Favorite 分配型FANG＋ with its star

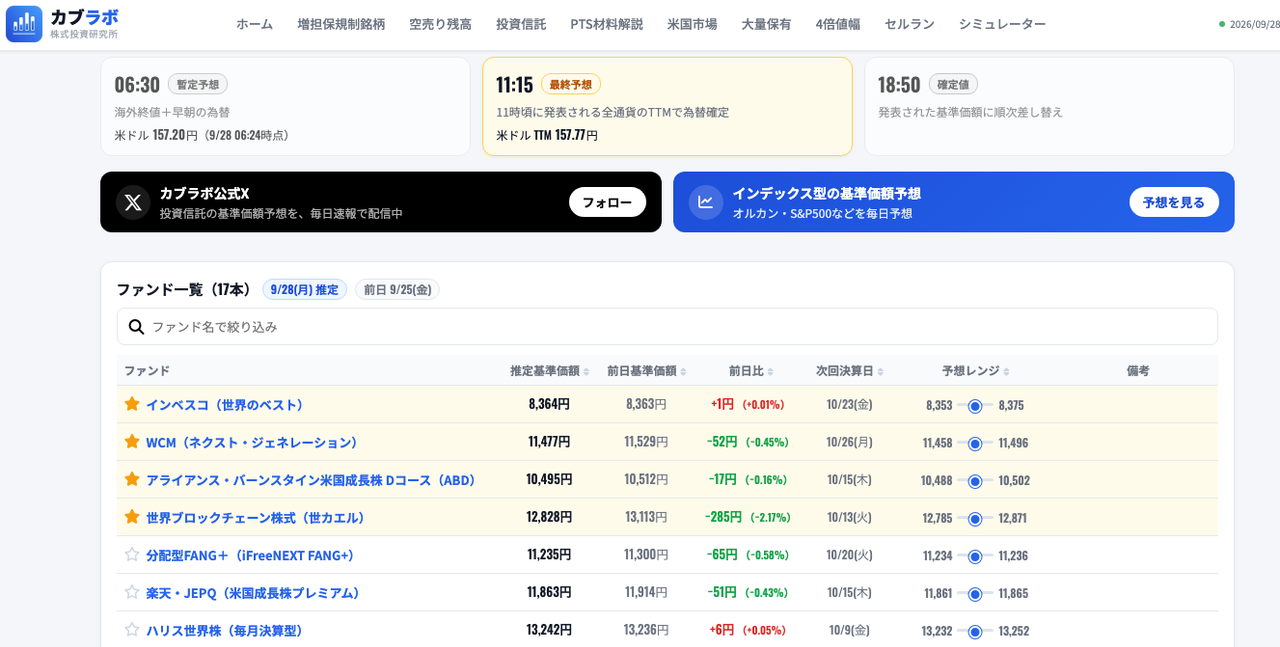pos(132,554)
